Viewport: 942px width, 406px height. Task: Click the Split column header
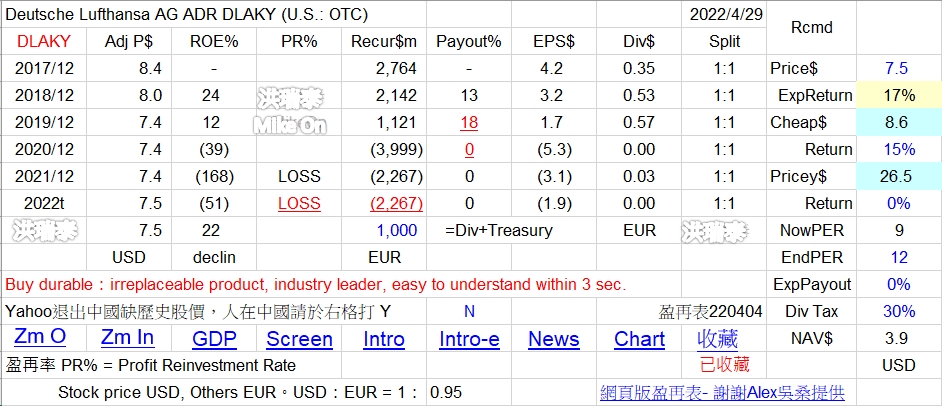click(x=725, y=41)
